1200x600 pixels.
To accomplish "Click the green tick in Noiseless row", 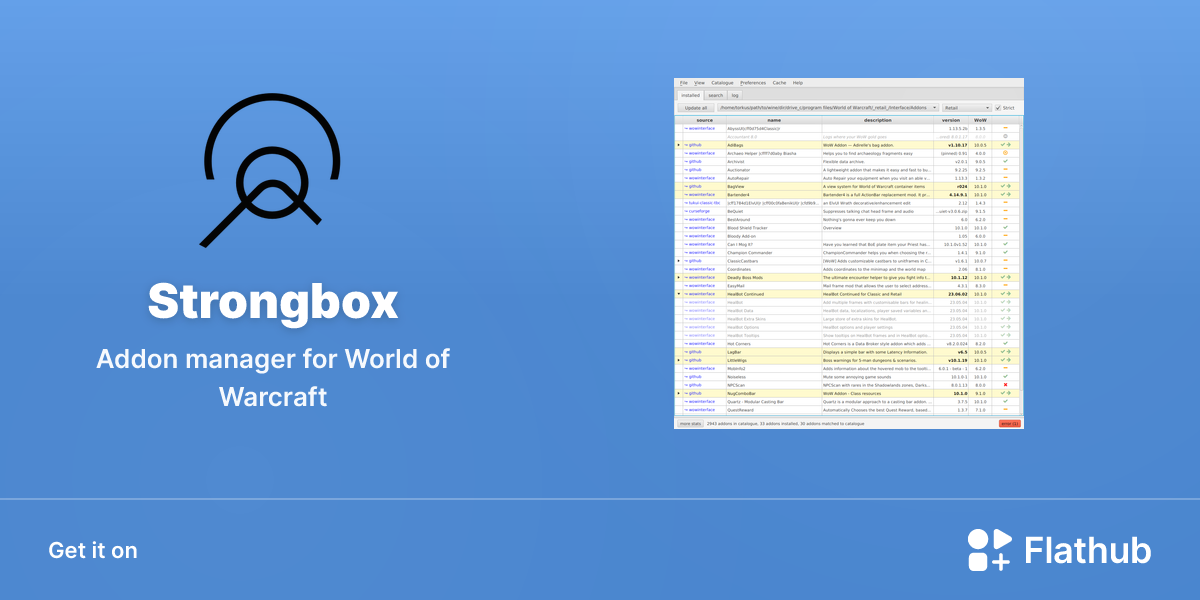I will tap(1005, 376).
